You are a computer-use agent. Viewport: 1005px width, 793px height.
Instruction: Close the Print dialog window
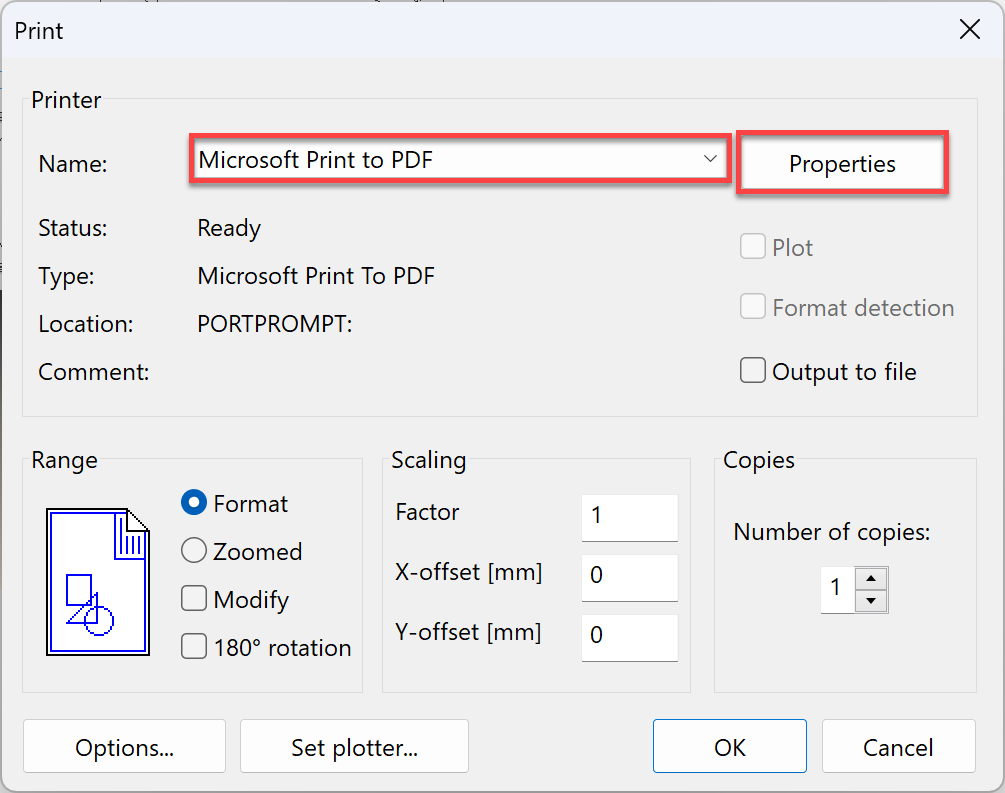(969, 30)
